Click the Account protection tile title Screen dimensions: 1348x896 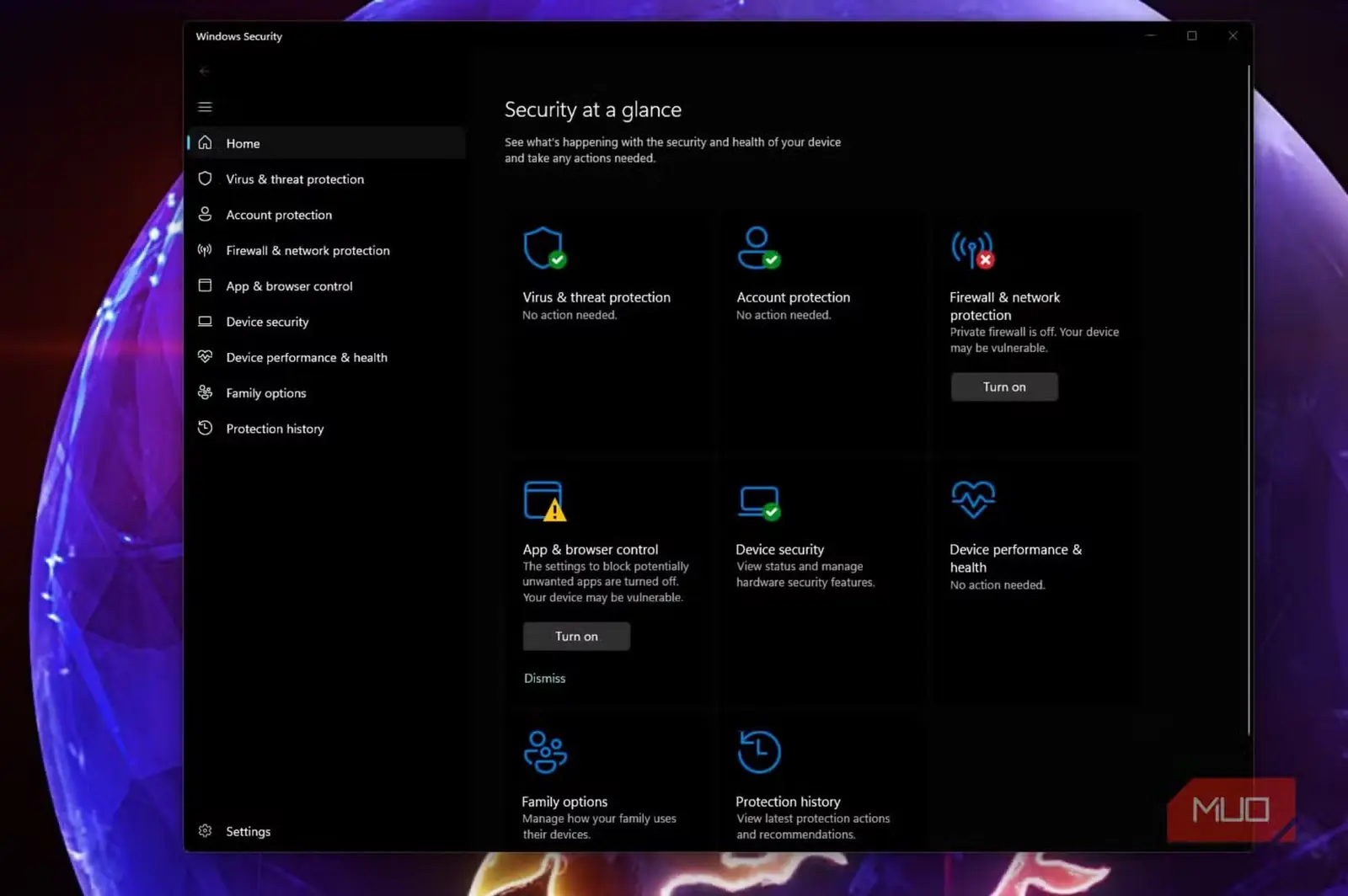coord(793,297)
